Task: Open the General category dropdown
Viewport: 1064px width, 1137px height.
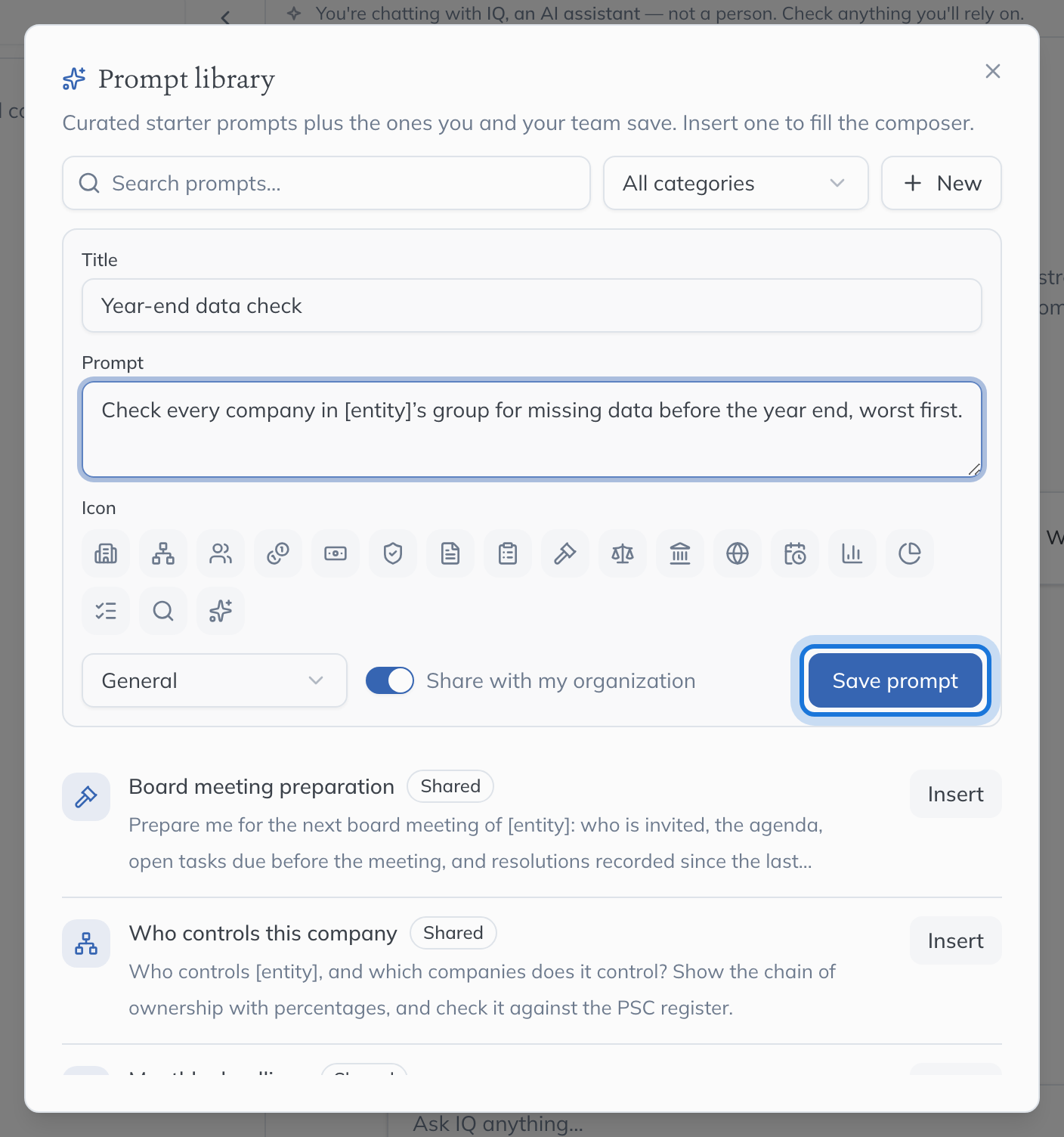Action: pyautogui.click(x=215, y=680)
